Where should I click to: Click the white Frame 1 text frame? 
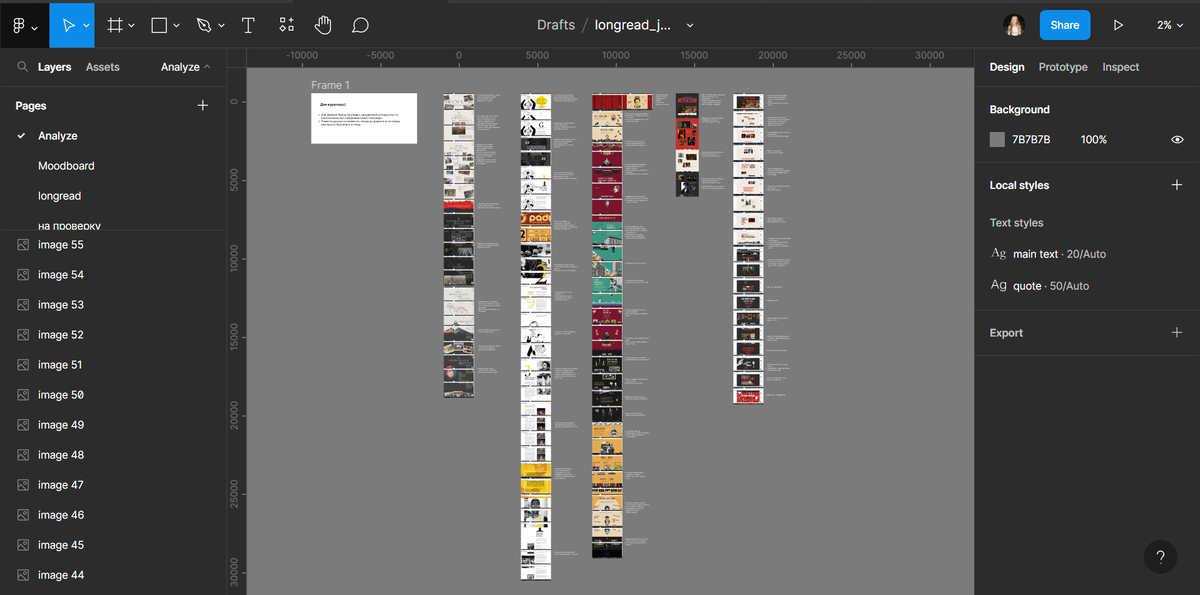[x=364, y=118]
